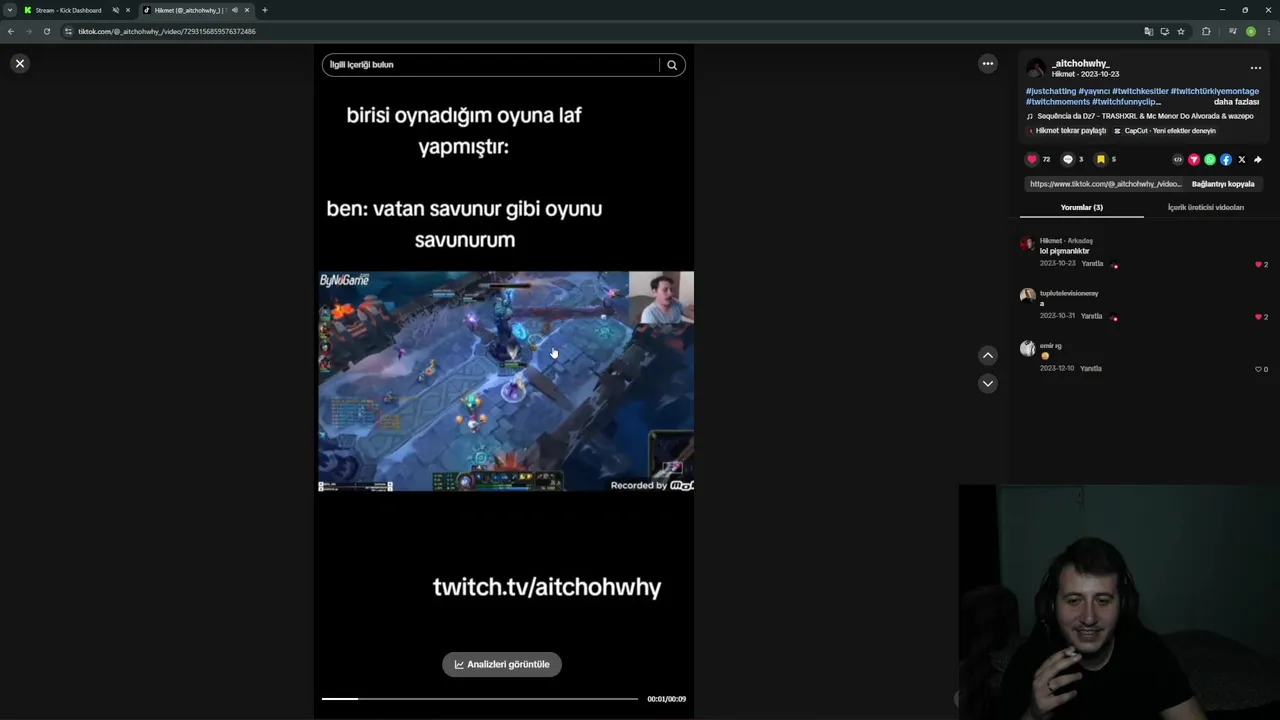The height and width of the screenshot is (720, 1280).
Task: Open the browser extensions puzzle icon
Action: click(1206, 31)
